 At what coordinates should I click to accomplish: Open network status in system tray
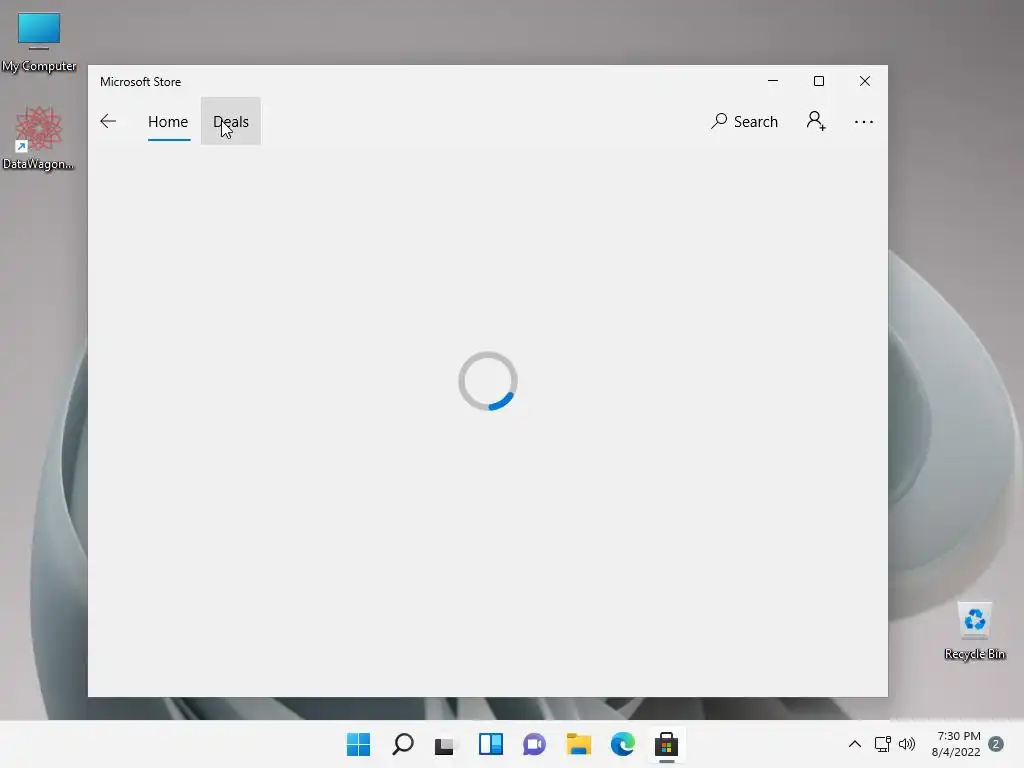tap(882, 744)
